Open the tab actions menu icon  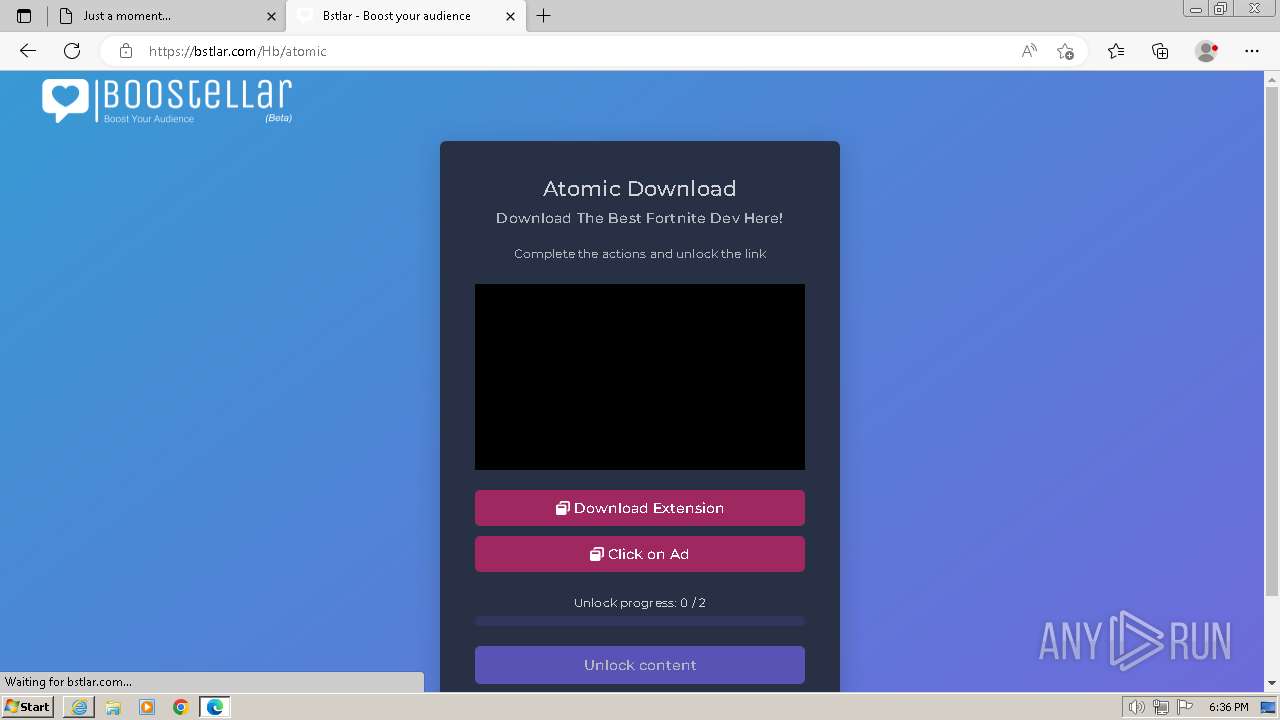[24, 16]
